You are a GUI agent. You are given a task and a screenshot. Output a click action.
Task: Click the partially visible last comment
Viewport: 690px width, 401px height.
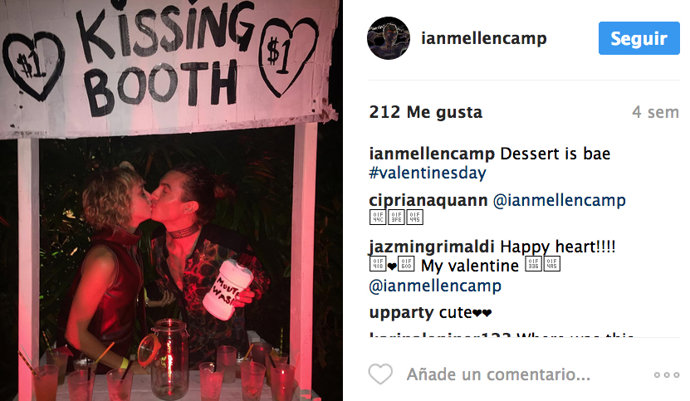pyautogui.click(x=502, y=335)
